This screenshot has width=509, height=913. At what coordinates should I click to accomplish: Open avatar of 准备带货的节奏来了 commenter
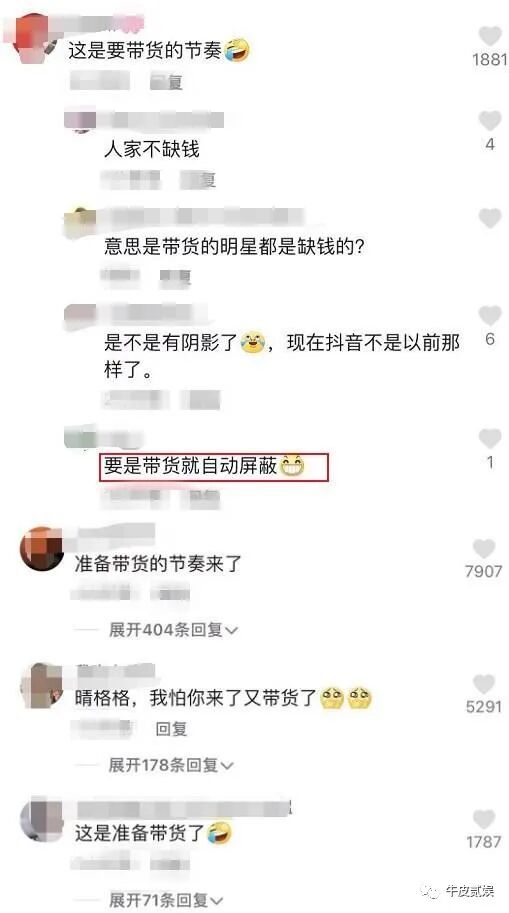point(41,548)
